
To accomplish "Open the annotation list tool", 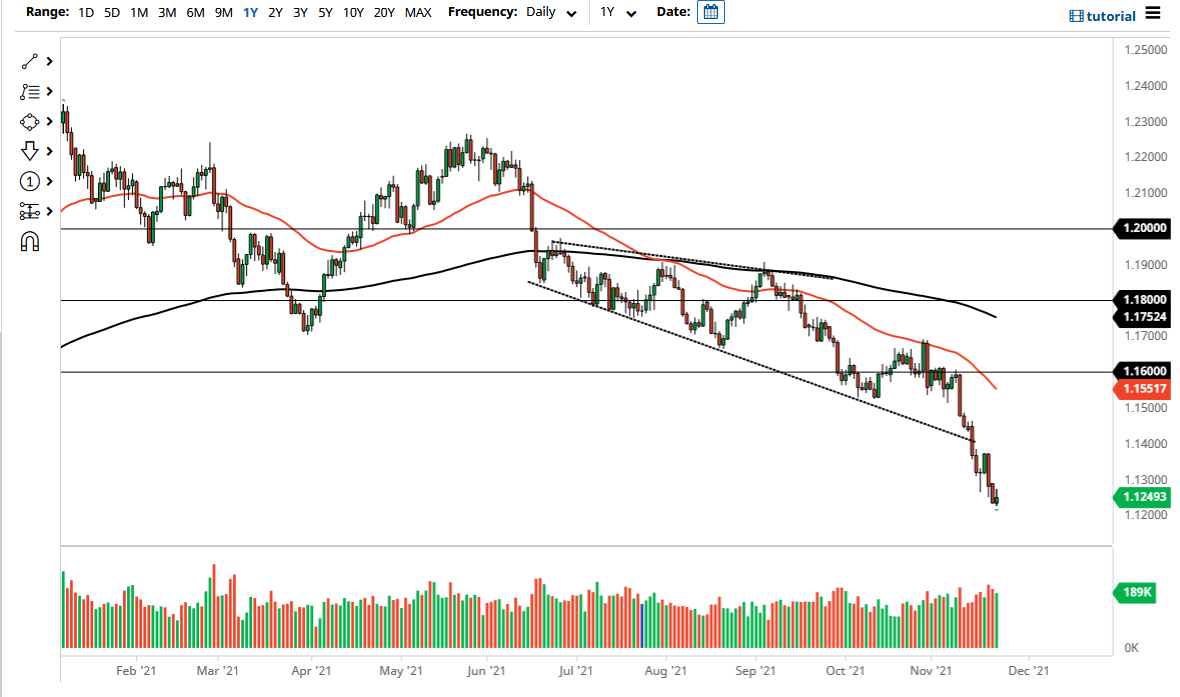I will [29, 91].
